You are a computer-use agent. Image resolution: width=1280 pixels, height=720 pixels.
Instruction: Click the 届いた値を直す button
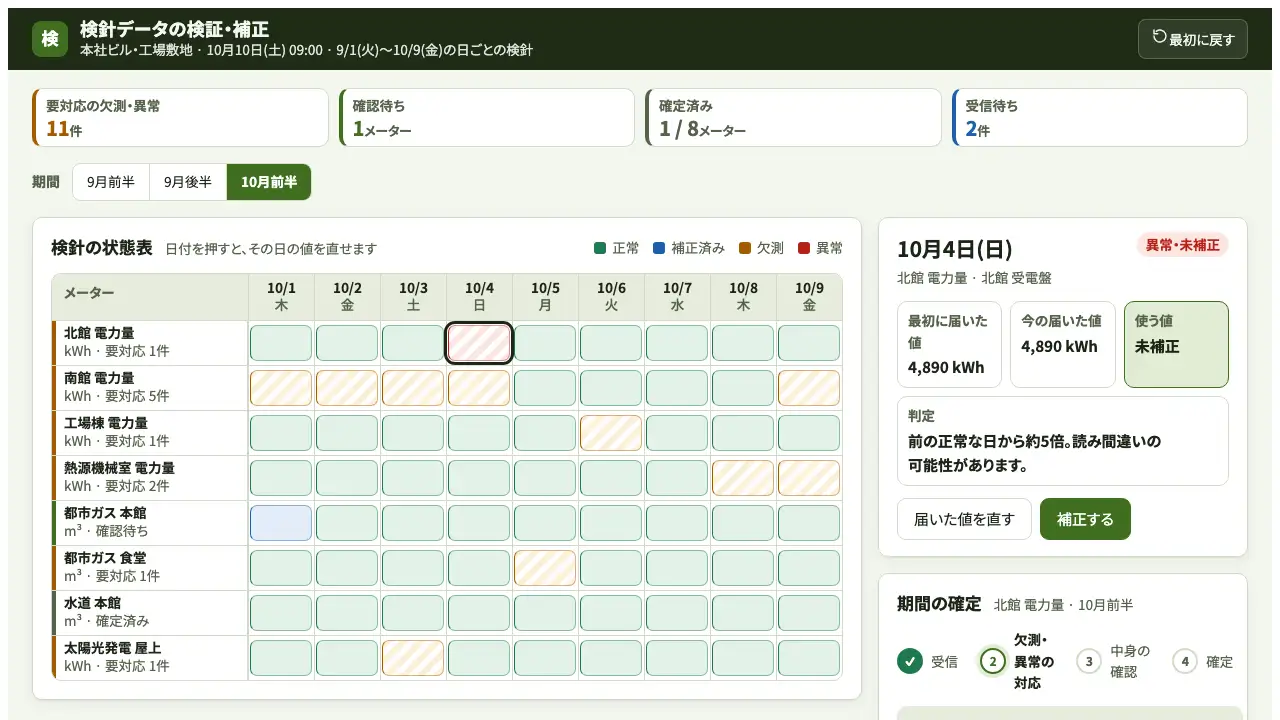[964, 519]
